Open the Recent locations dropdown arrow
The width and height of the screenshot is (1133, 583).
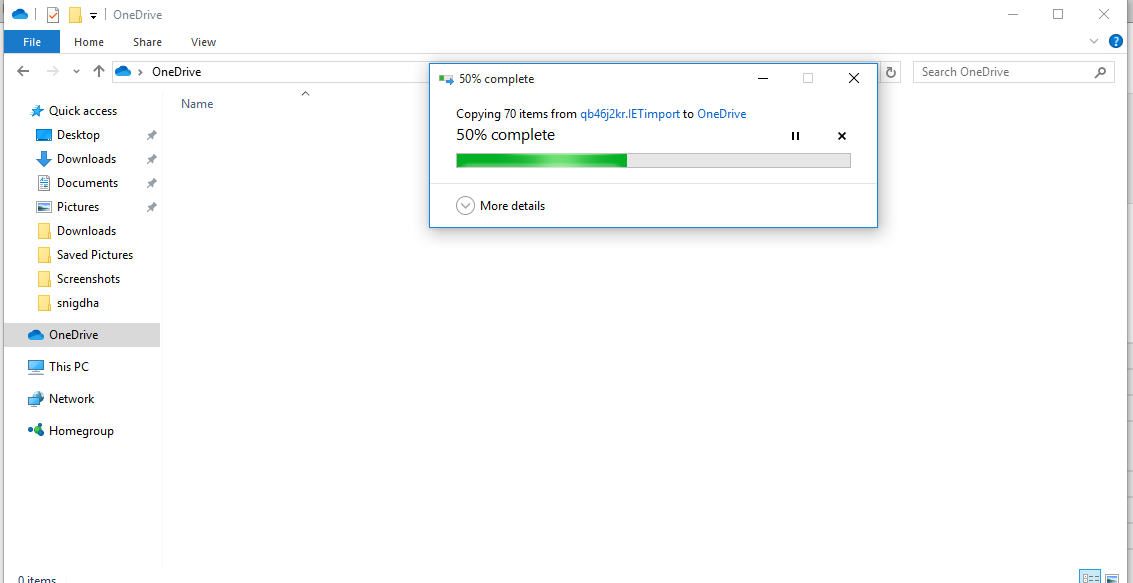(x=77, y=72)
